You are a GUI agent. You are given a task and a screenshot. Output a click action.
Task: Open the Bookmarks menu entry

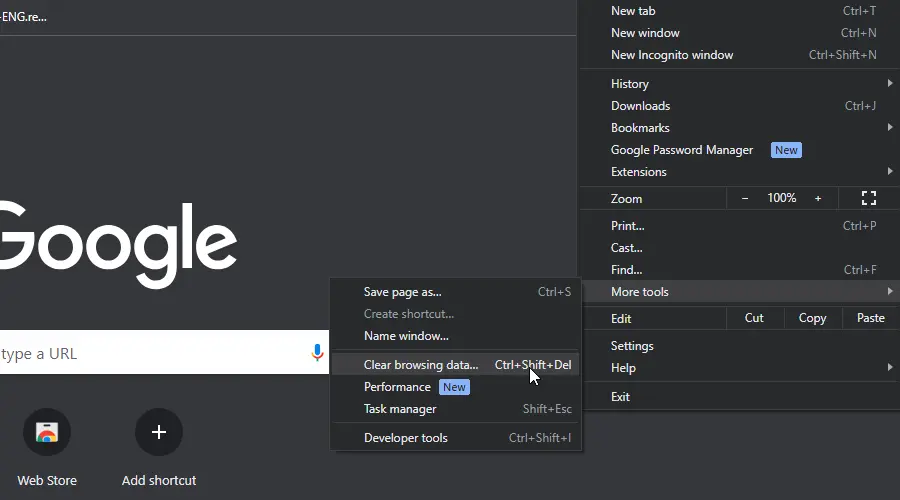(740, 127)
